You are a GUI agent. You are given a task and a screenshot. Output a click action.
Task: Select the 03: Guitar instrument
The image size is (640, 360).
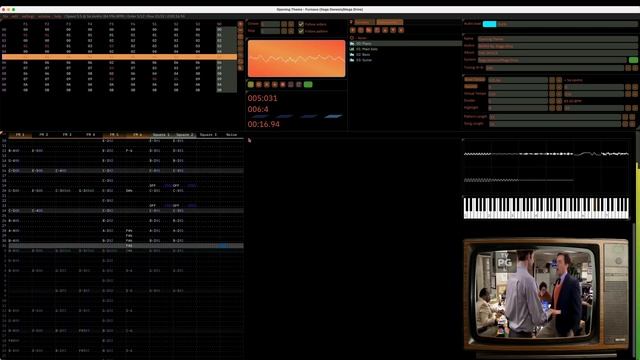(x=406, y=60)
